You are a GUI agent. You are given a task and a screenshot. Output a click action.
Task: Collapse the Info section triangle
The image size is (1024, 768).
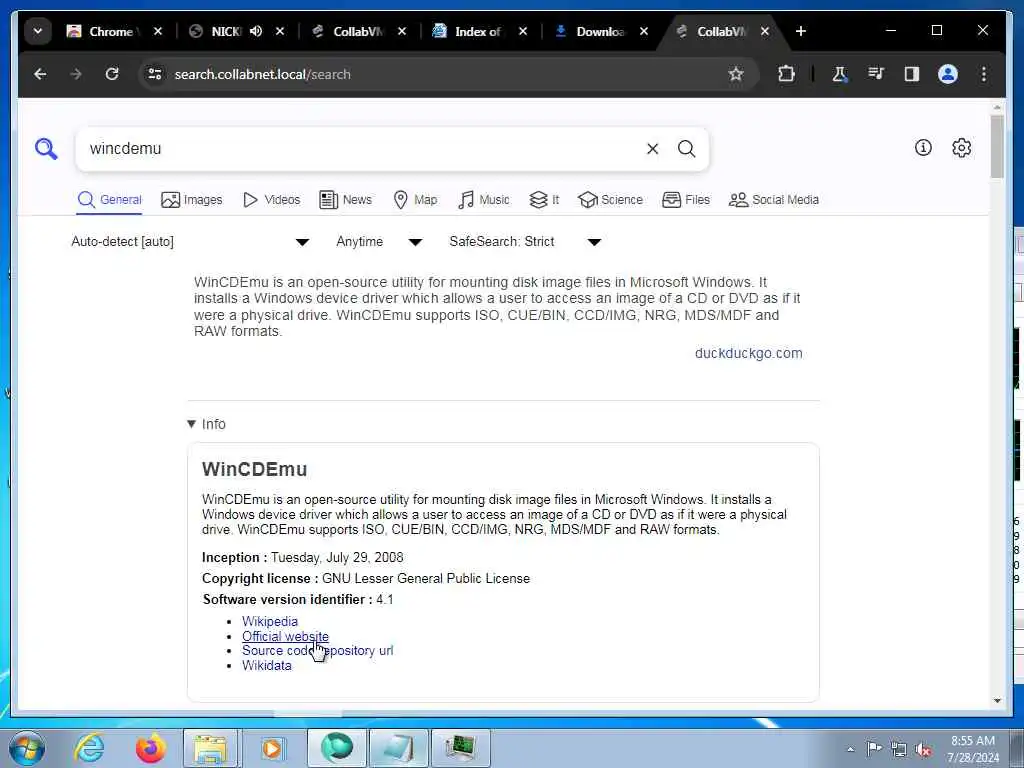tap(191, 424)
